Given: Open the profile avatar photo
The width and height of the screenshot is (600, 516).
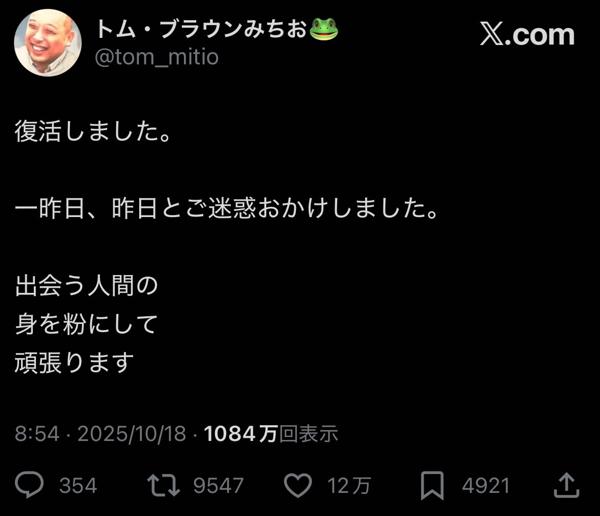Looking at the screenshot, I should (x=48, y=42).
